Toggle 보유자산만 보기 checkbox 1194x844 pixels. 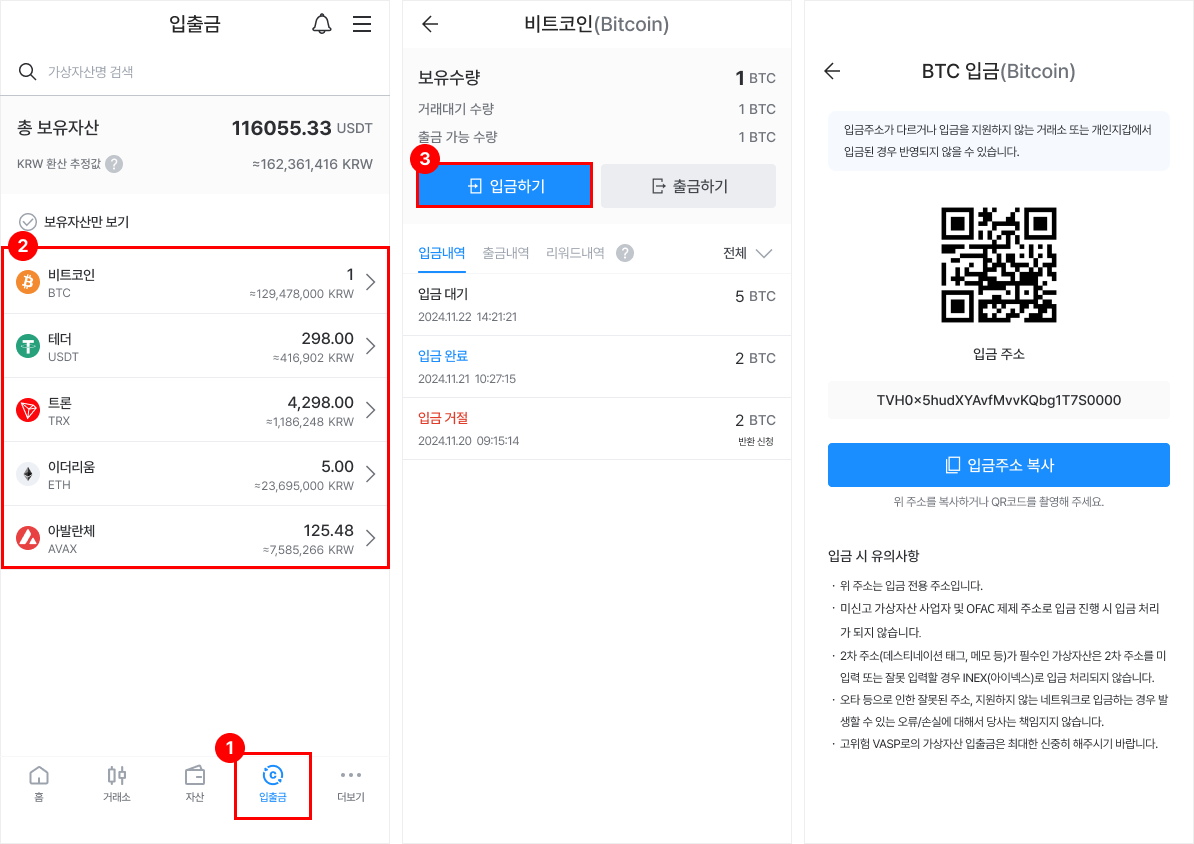[28, 222]
